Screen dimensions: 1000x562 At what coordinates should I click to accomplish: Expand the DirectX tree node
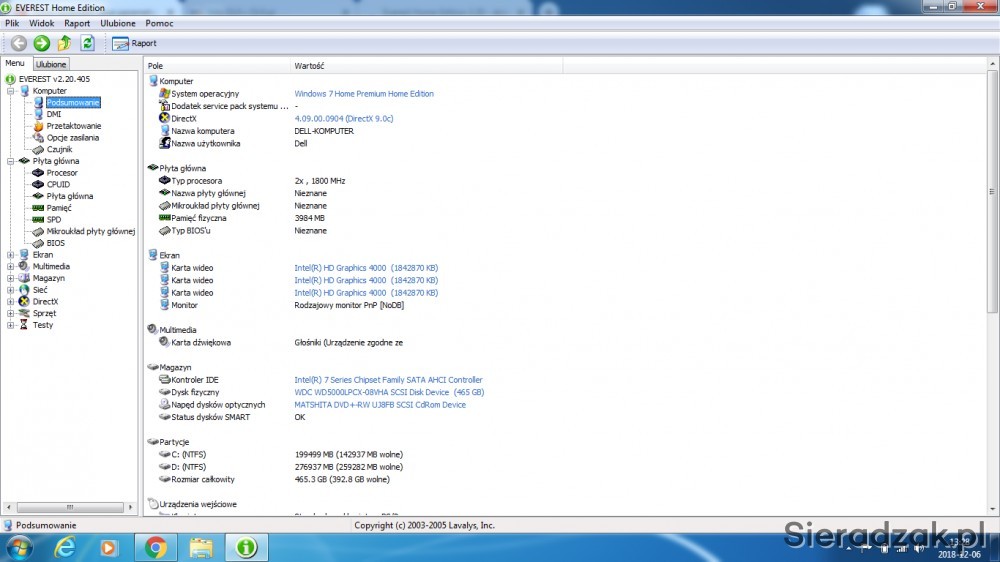point(11,302)
